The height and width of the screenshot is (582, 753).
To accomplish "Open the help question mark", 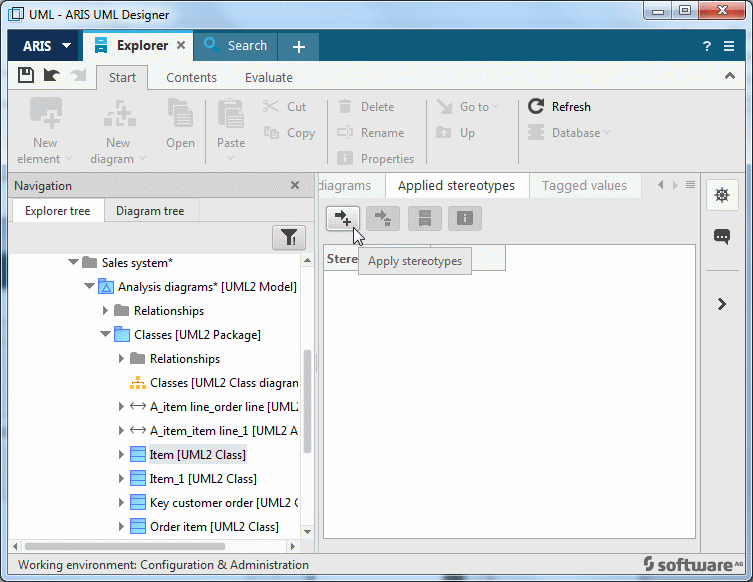I will [706, 46].
